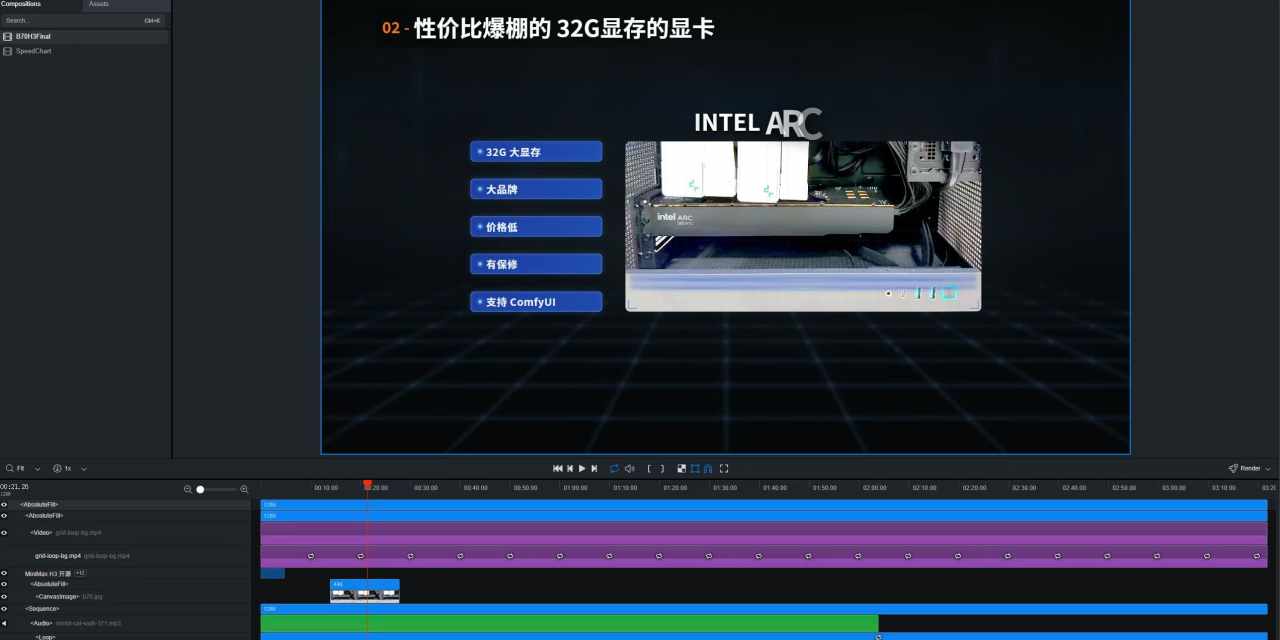This screenshot has height=640, width=1280.
Task: Switch to the Assets tab
Action: coord(99,4)
